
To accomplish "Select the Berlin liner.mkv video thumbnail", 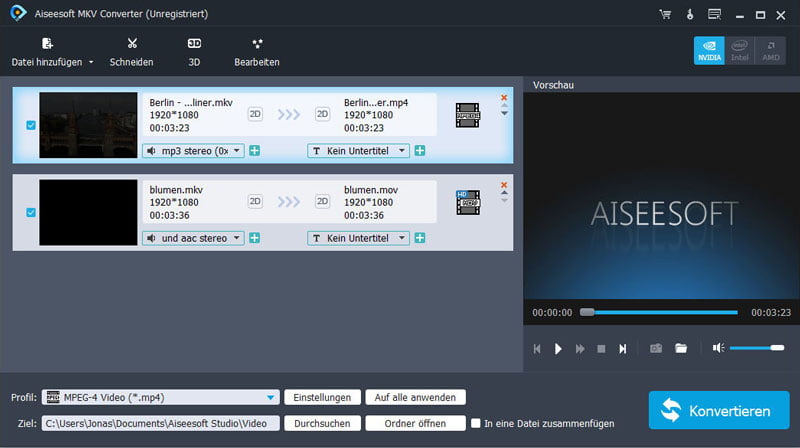I will [88, 125].
